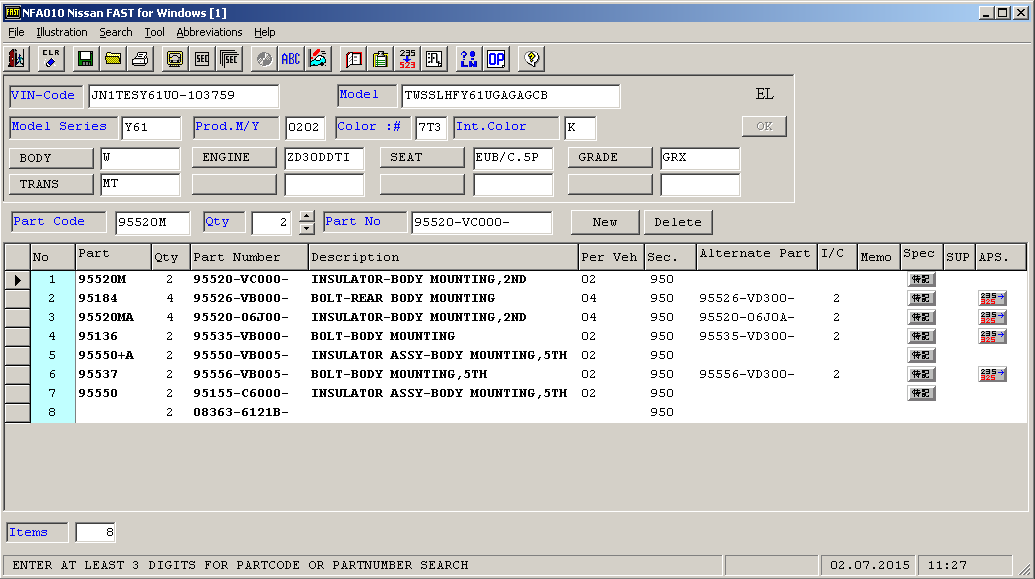The width and height of the screenshot is (1035, 579).
Task: Click APS icon for part 95526-VB000-
Action: (x=992, y=298)
